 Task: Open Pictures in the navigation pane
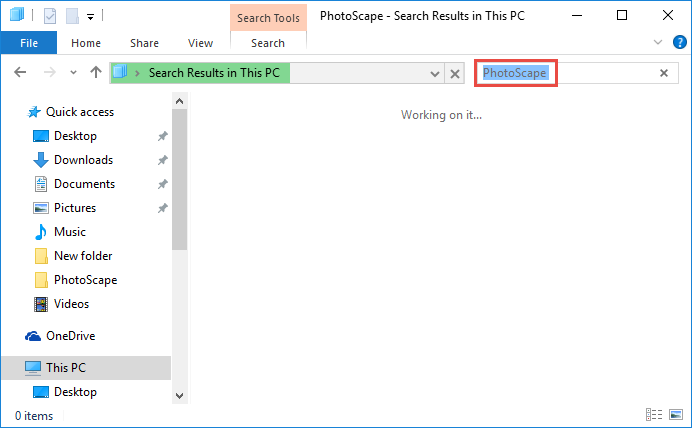75,208
